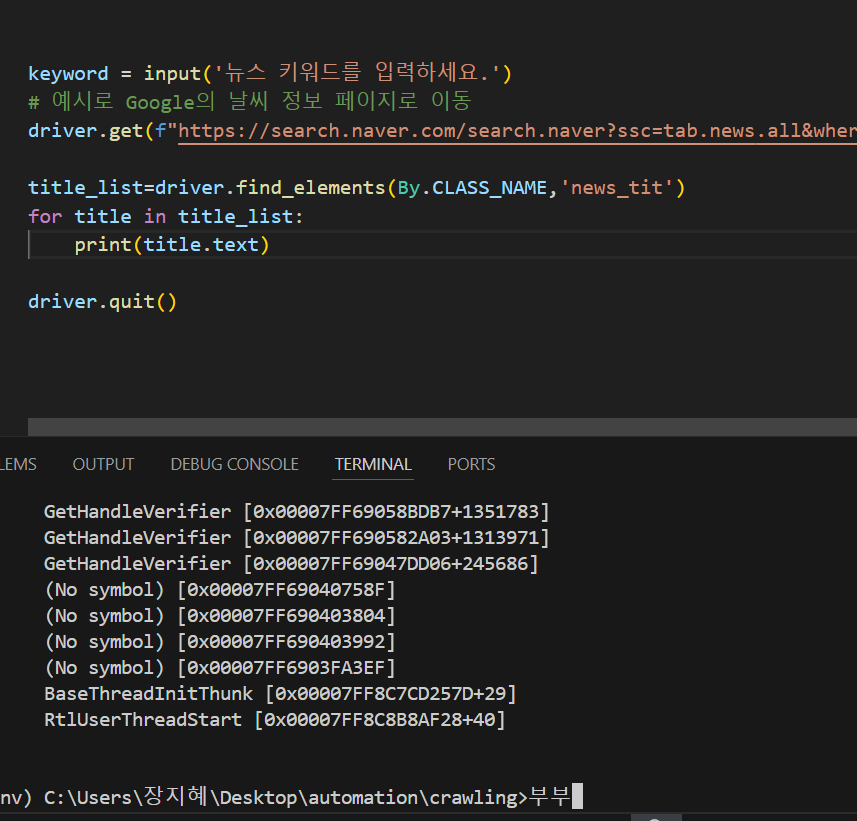857x821 pixels.
Task: Click By.CLASS_NAME in the code
Action: [472, 188]
